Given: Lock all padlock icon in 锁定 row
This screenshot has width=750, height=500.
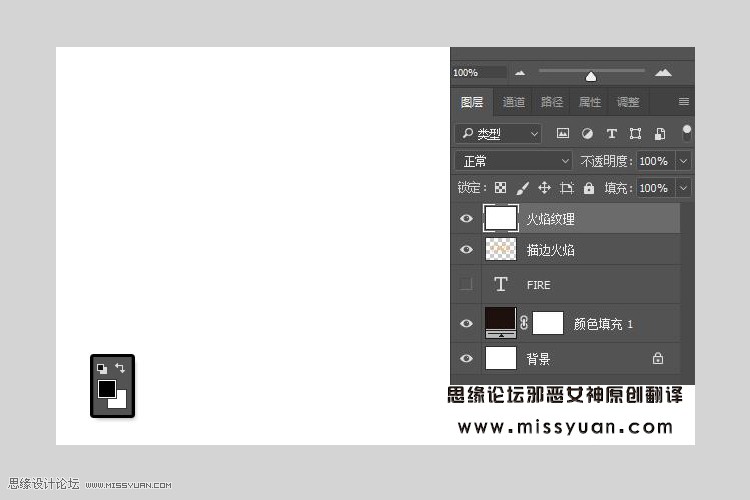Looking at the screenshot, I should [589, 188].
